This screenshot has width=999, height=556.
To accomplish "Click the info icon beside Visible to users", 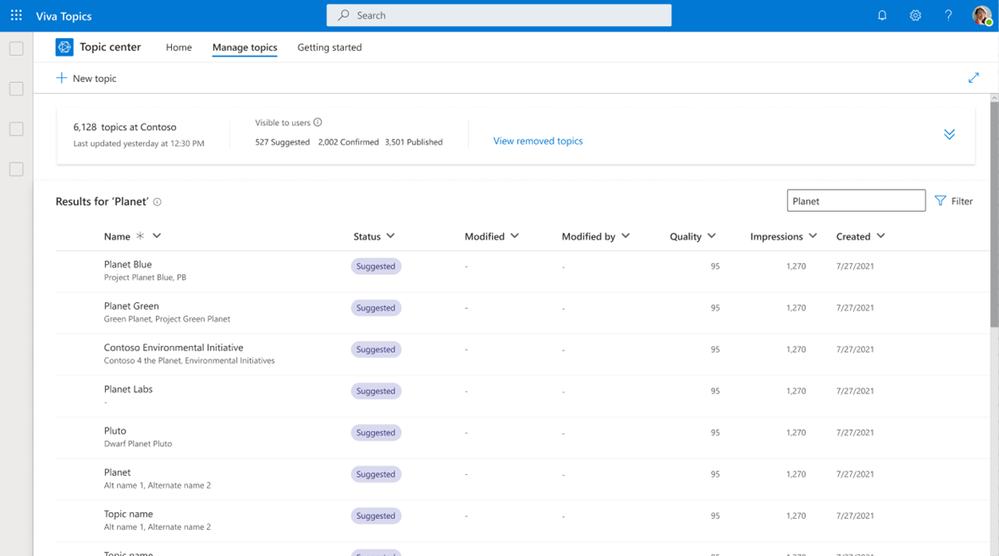I will (x=317, y=122).
